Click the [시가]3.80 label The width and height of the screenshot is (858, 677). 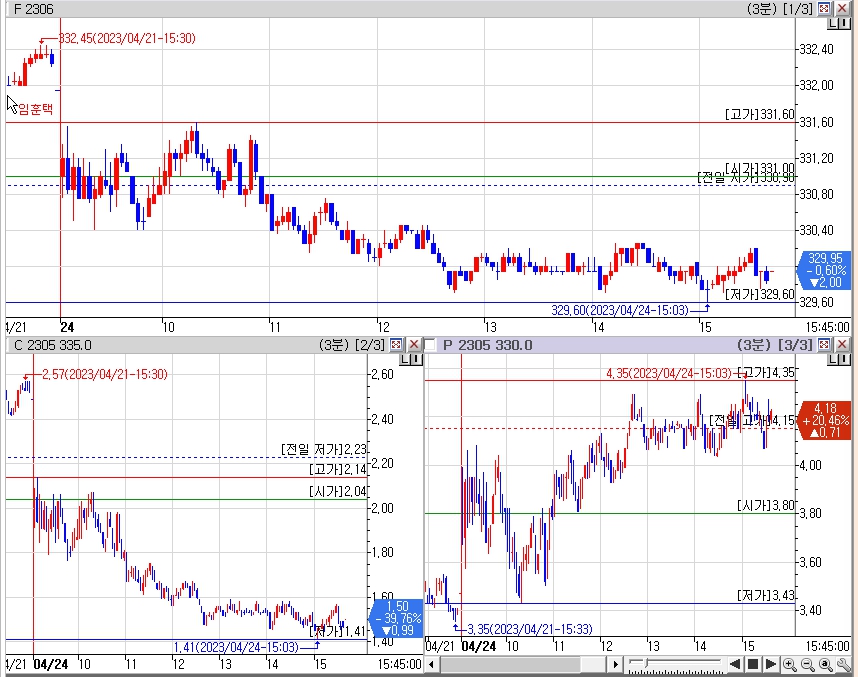tap(766, 505)
